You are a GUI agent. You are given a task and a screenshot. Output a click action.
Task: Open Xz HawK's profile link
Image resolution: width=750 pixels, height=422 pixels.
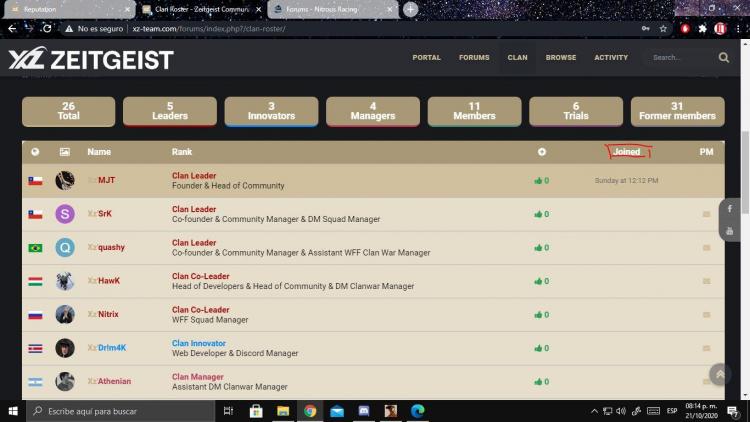coord(104,281)
